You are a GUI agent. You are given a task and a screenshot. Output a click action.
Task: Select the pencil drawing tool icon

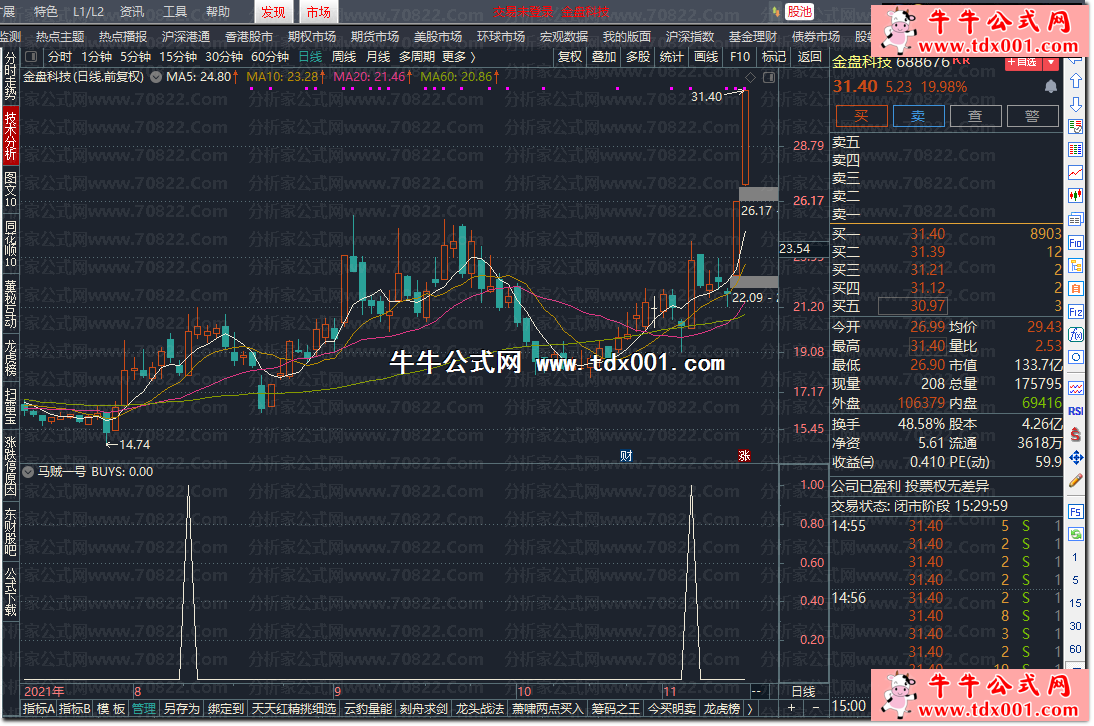[1076, 480]
